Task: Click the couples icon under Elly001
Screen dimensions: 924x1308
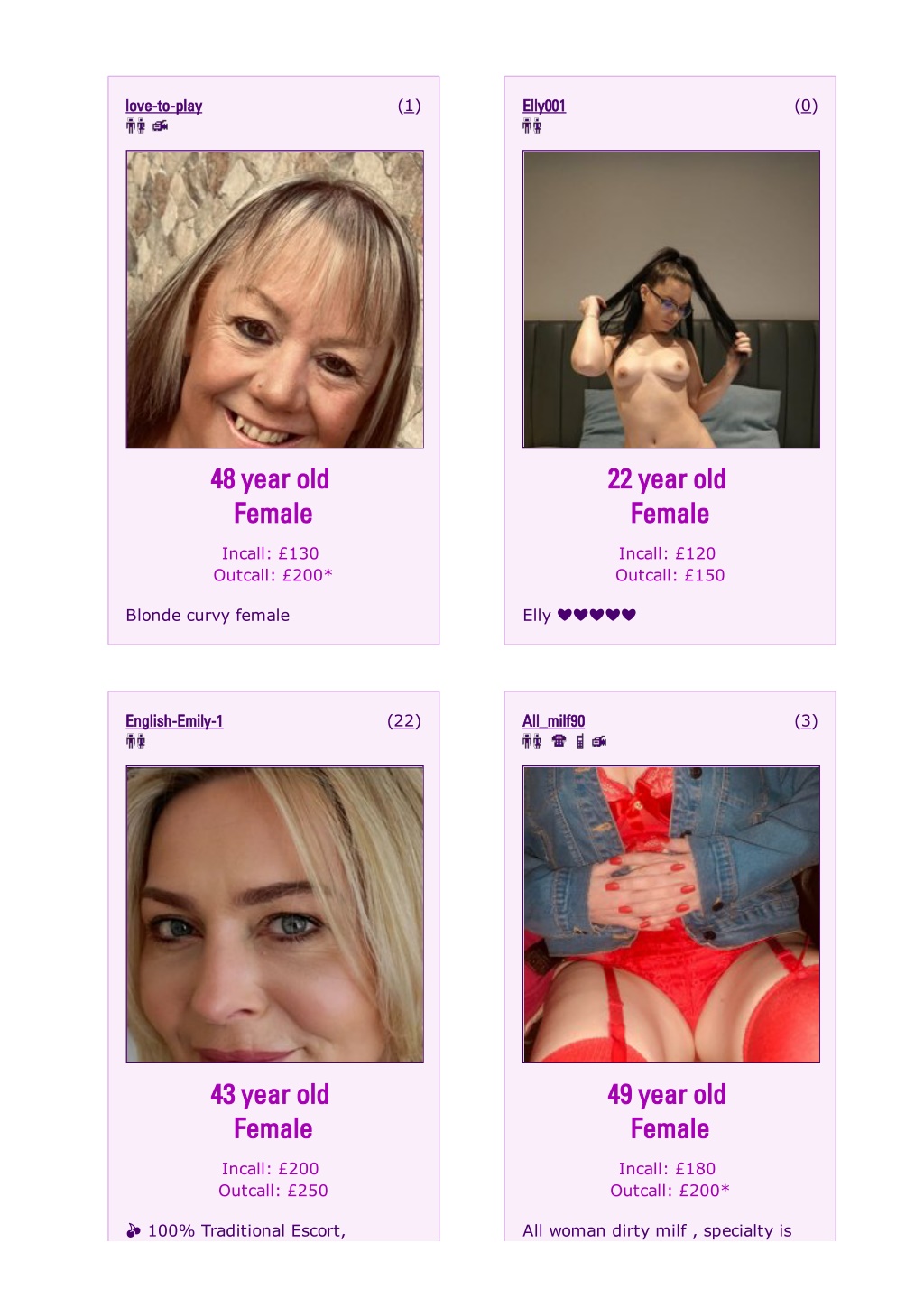Action: click(x=532, y=126)
